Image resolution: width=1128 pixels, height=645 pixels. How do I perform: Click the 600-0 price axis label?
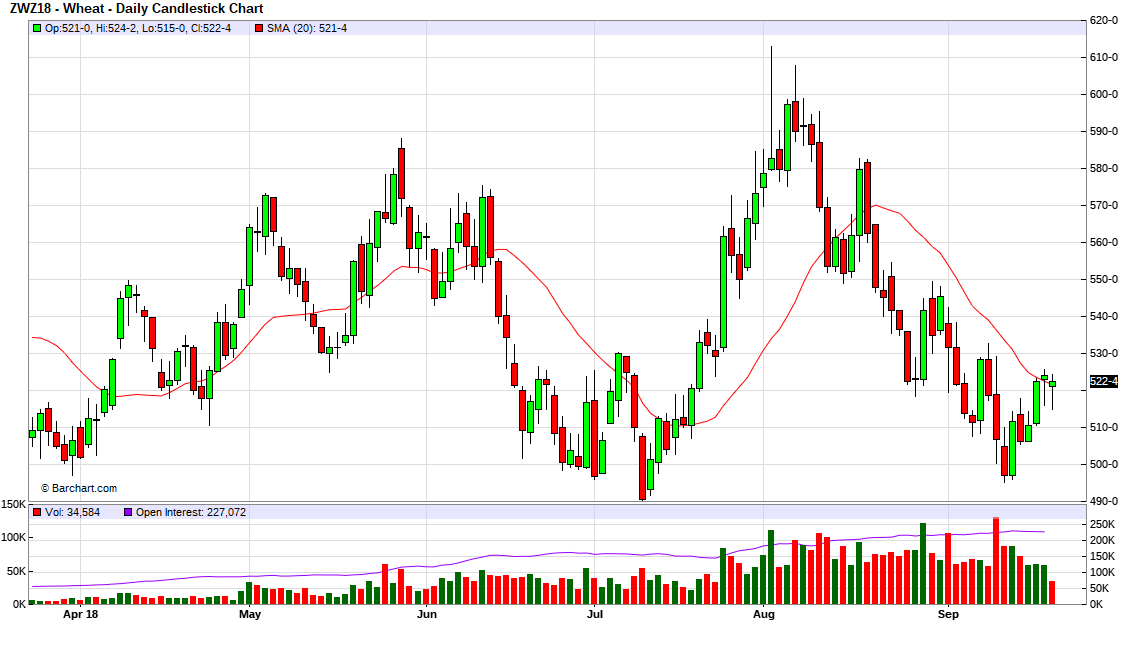[x=1103, y=94]
